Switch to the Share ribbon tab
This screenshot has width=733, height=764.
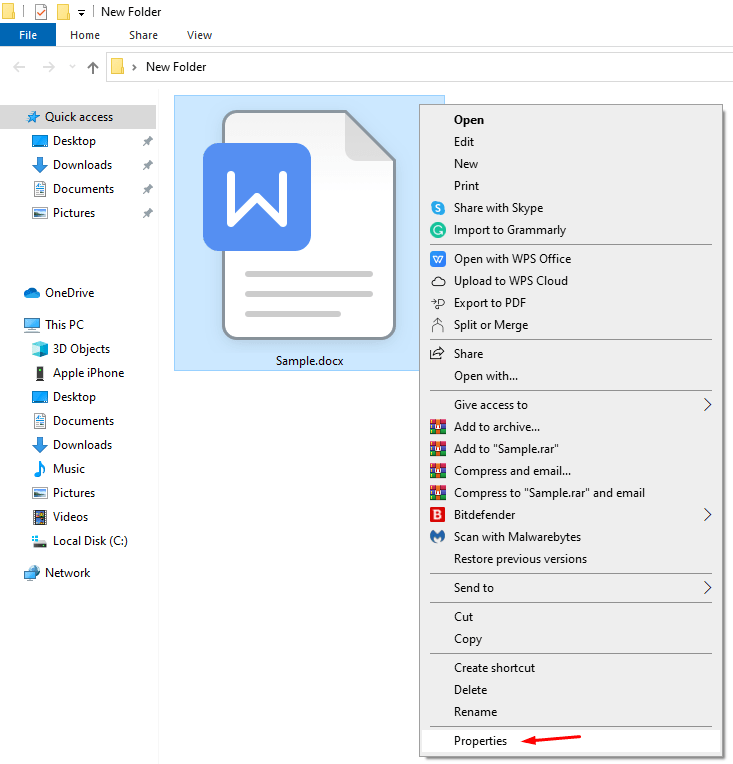point(143,35)
